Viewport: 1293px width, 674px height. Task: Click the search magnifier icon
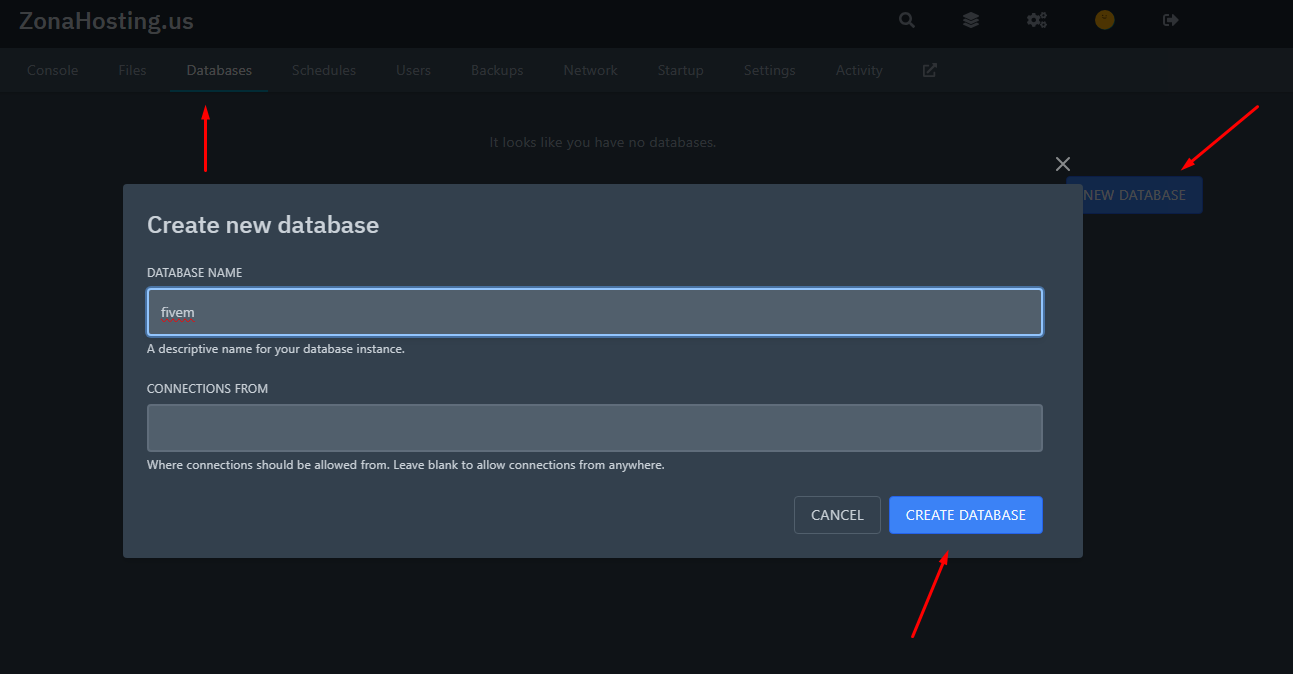(x=907, y=20)
